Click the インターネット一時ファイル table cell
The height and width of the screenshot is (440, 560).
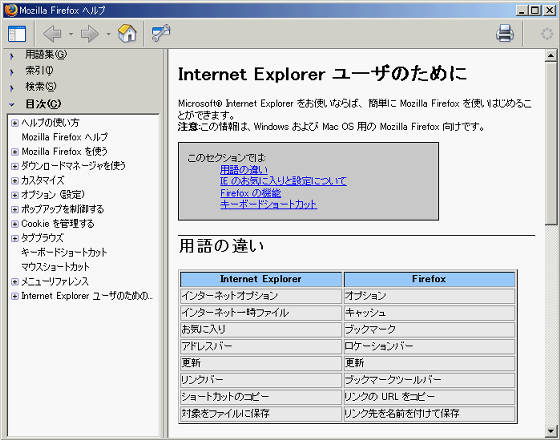pos(261,313)
